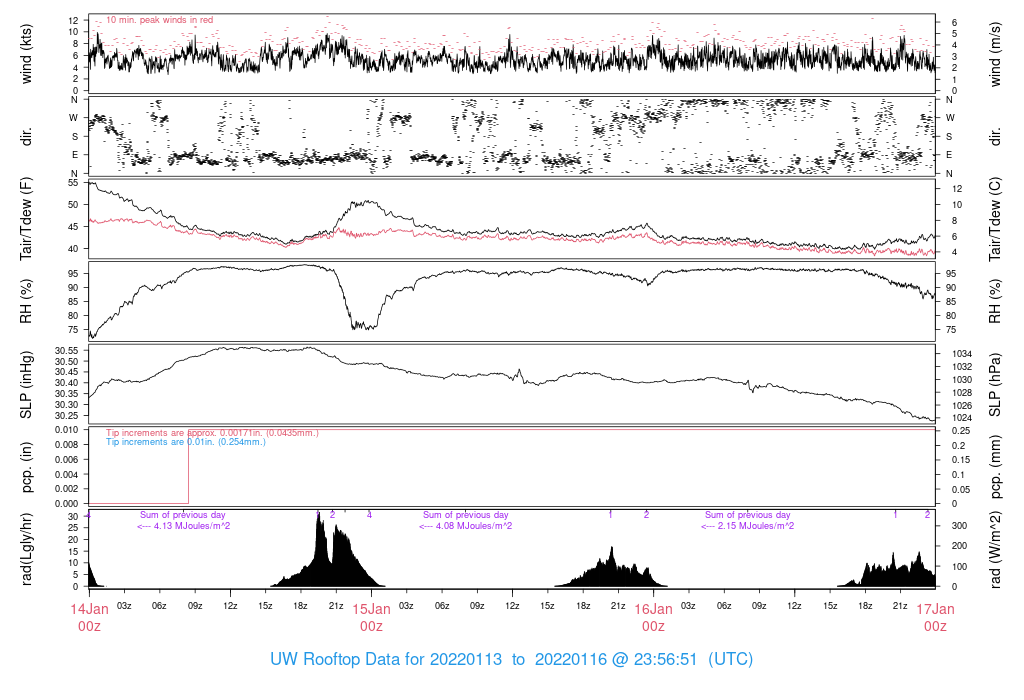This screenshot has height=700, width=1024.
Task: Click the '15Jan 00z' date marker
Action: point(372,618)
